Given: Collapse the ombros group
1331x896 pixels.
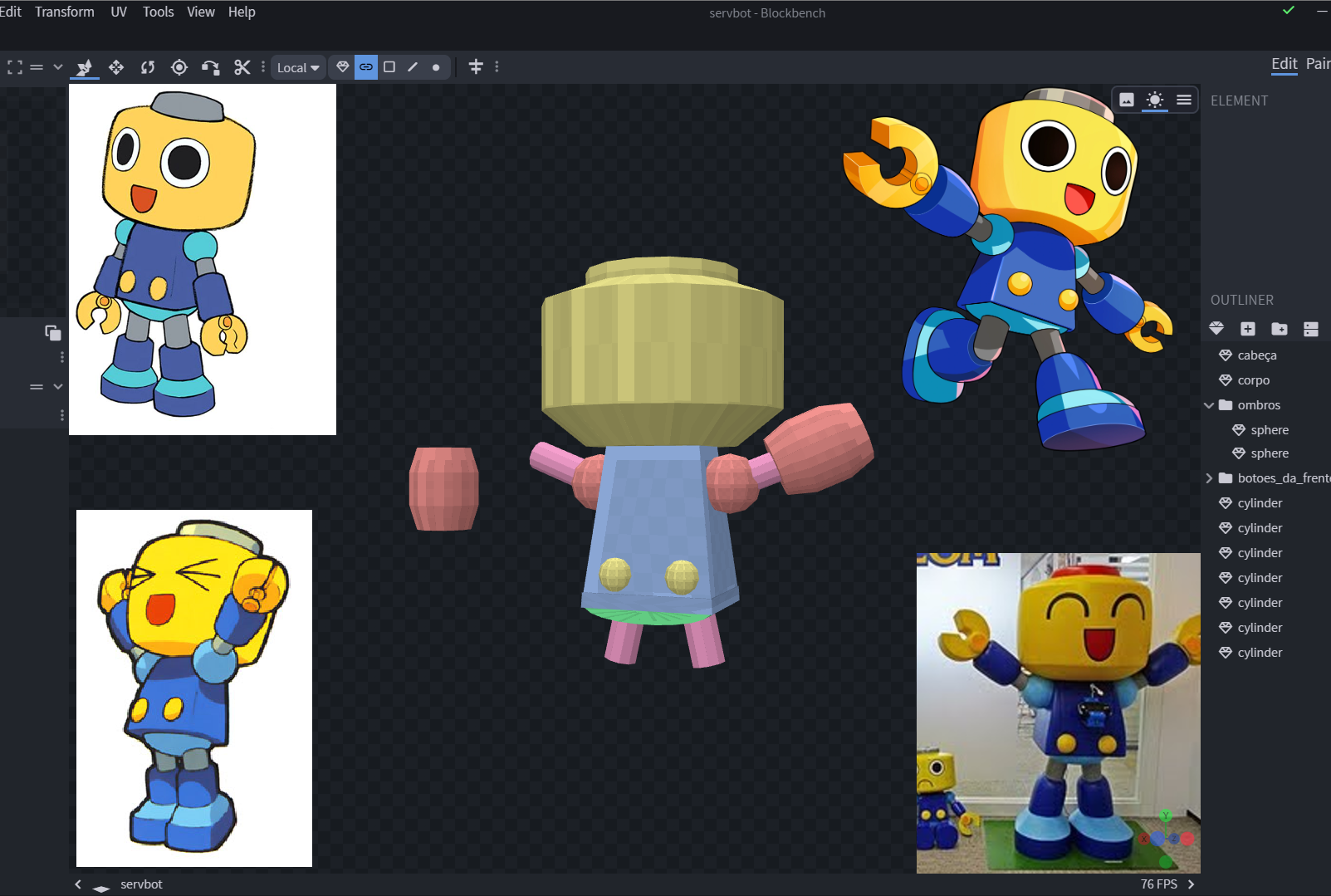Looking at the screenshot, I should (1209, 405).
